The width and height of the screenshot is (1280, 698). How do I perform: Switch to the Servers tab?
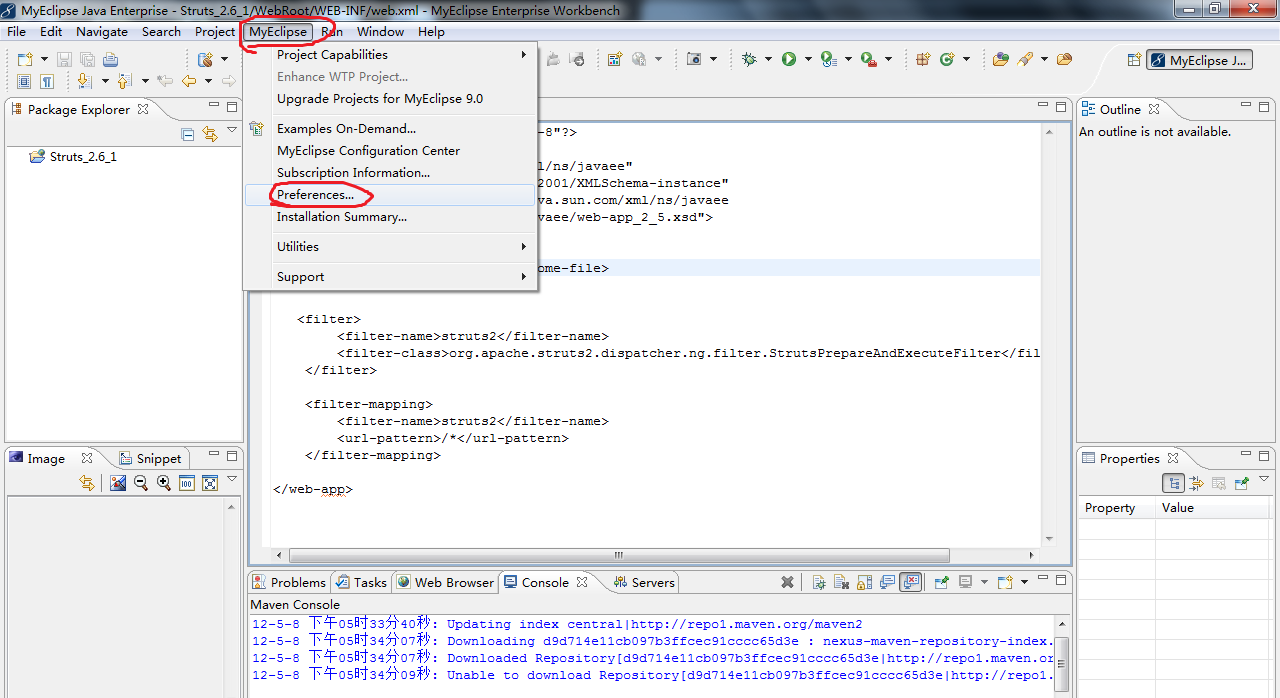(643, 582)
